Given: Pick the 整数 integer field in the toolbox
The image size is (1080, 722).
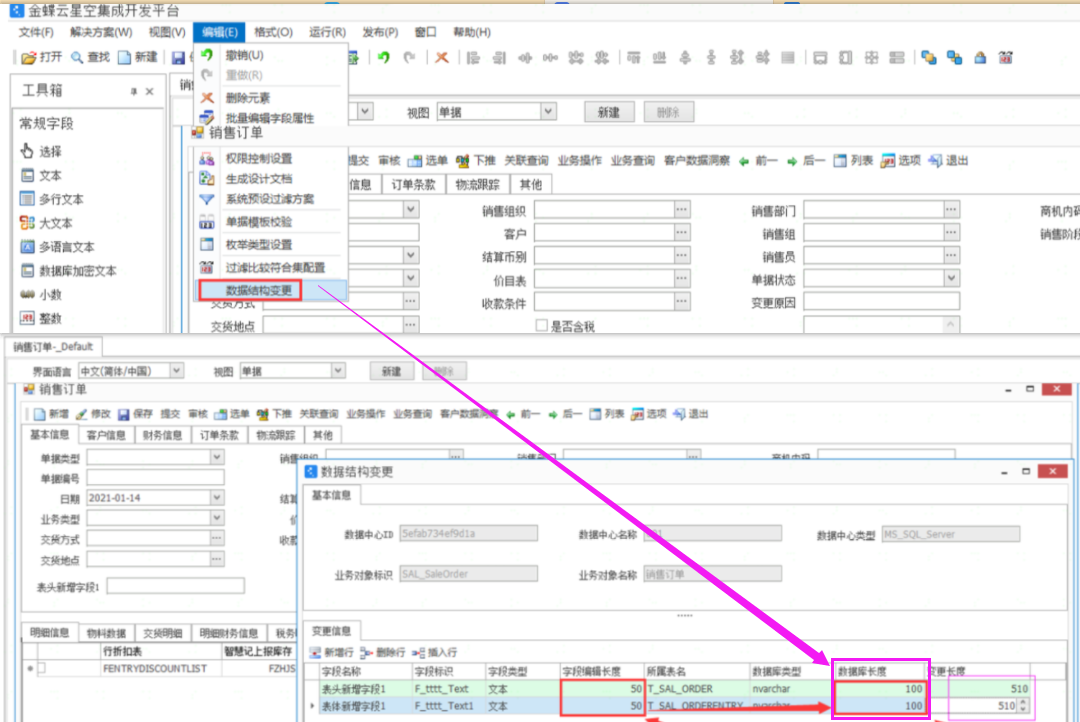Looking at the screenshot, I should pyautogui.click(x=41, y=318).
